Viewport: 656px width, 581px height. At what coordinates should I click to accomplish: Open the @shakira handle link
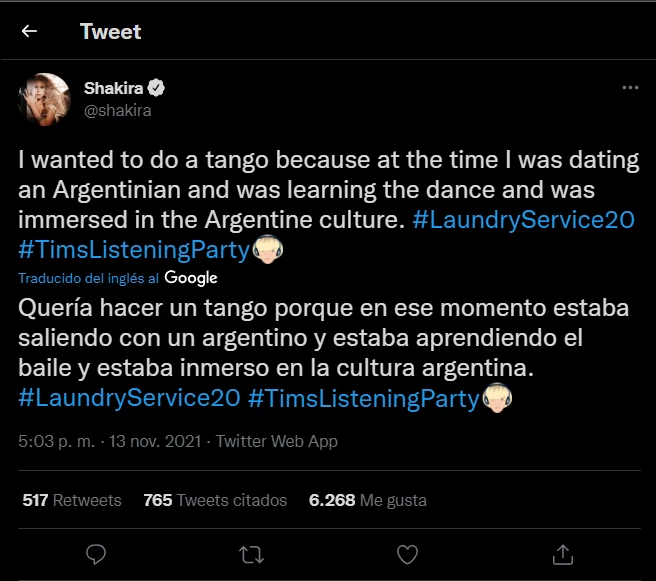coord(117,110)
